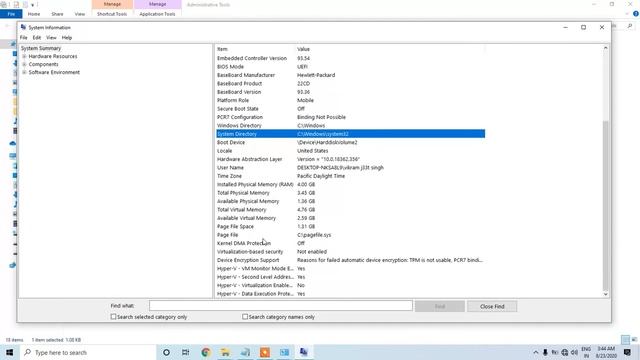Open System Information Help menu
The width and height of the screenshot is (640, 360).
pos(67,38)
